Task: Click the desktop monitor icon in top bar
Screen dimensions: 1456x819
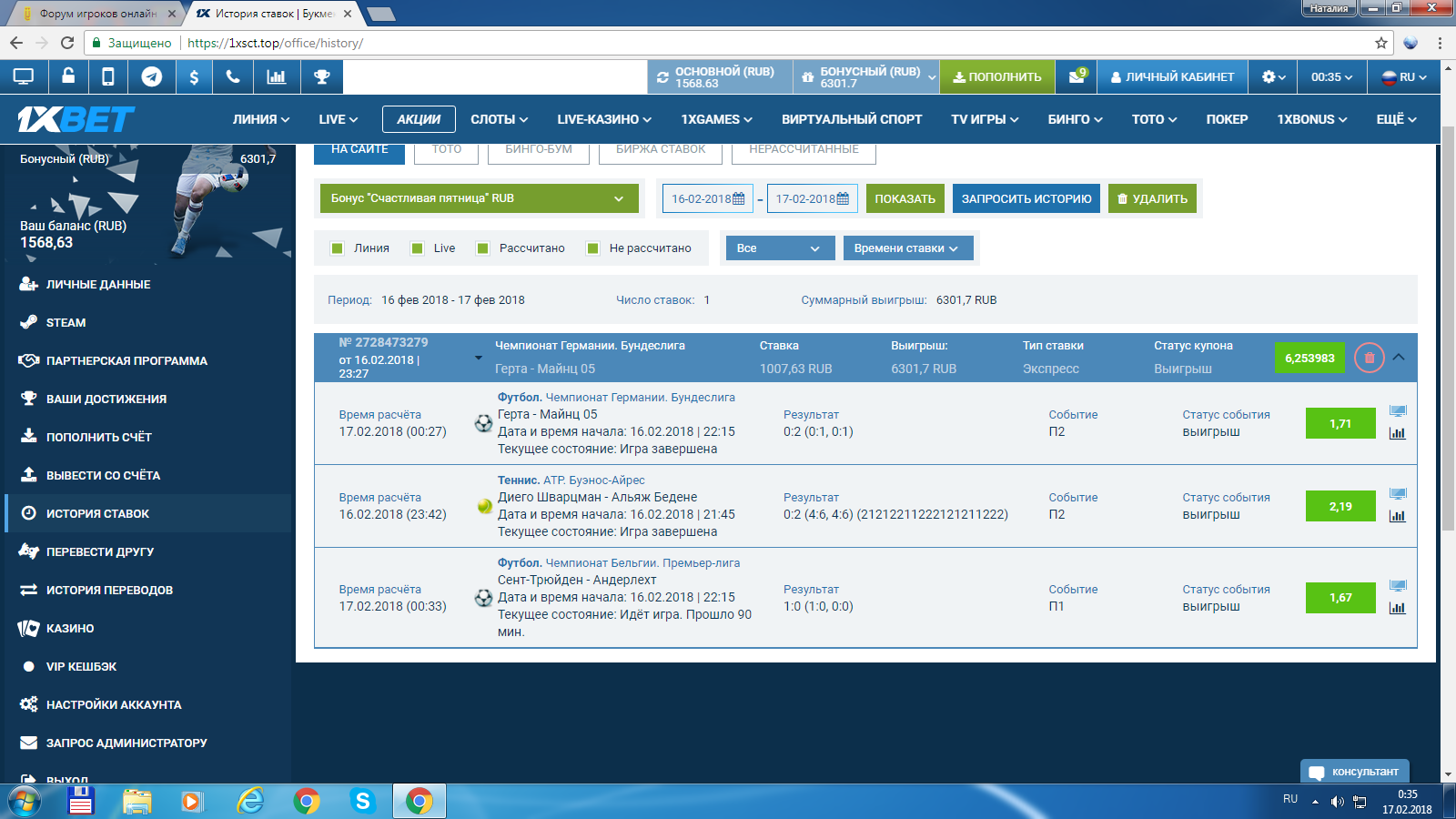Action: (x=24, y=77)
